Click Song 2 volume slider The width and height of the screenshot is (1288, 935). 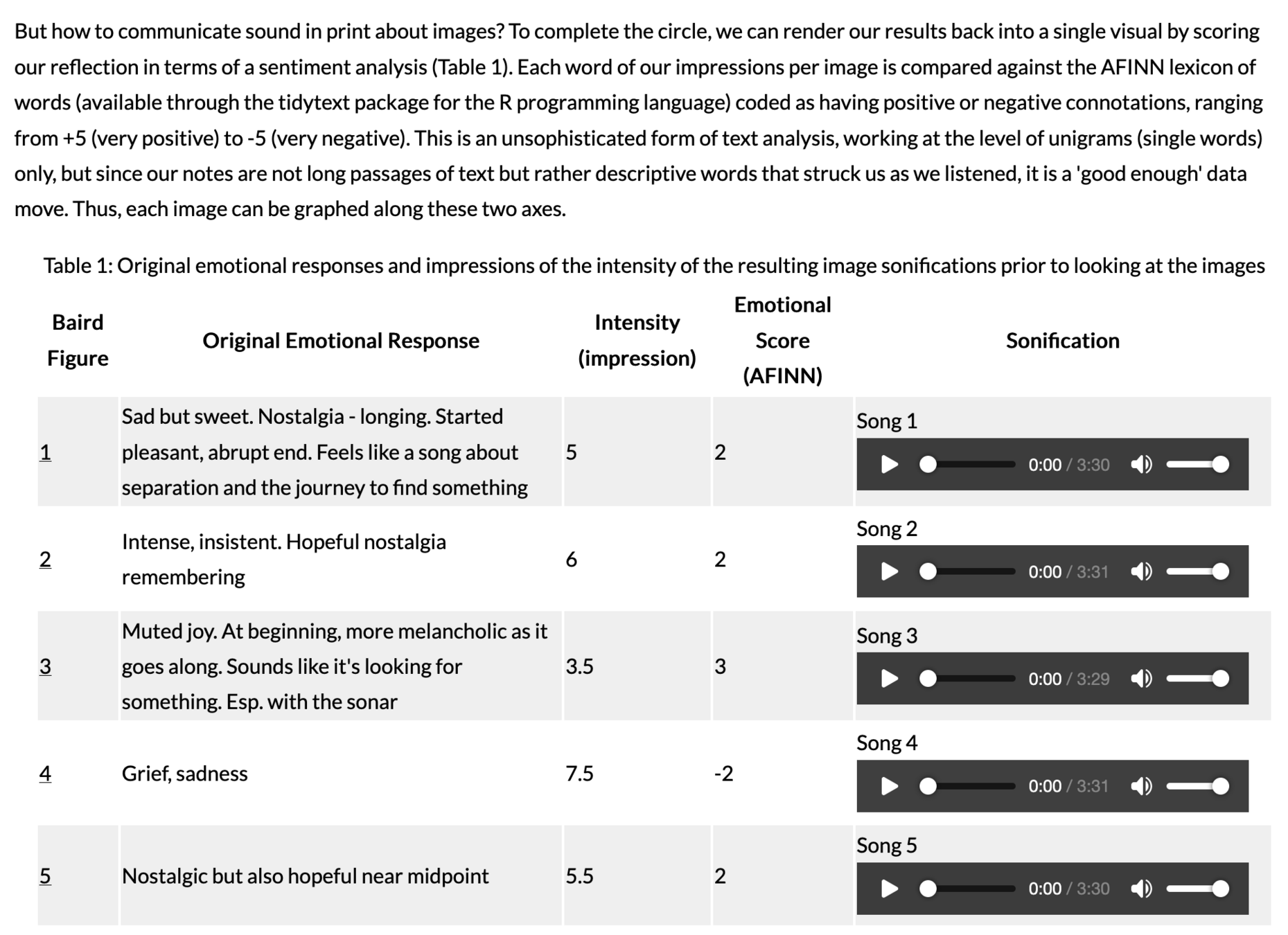1198,571
